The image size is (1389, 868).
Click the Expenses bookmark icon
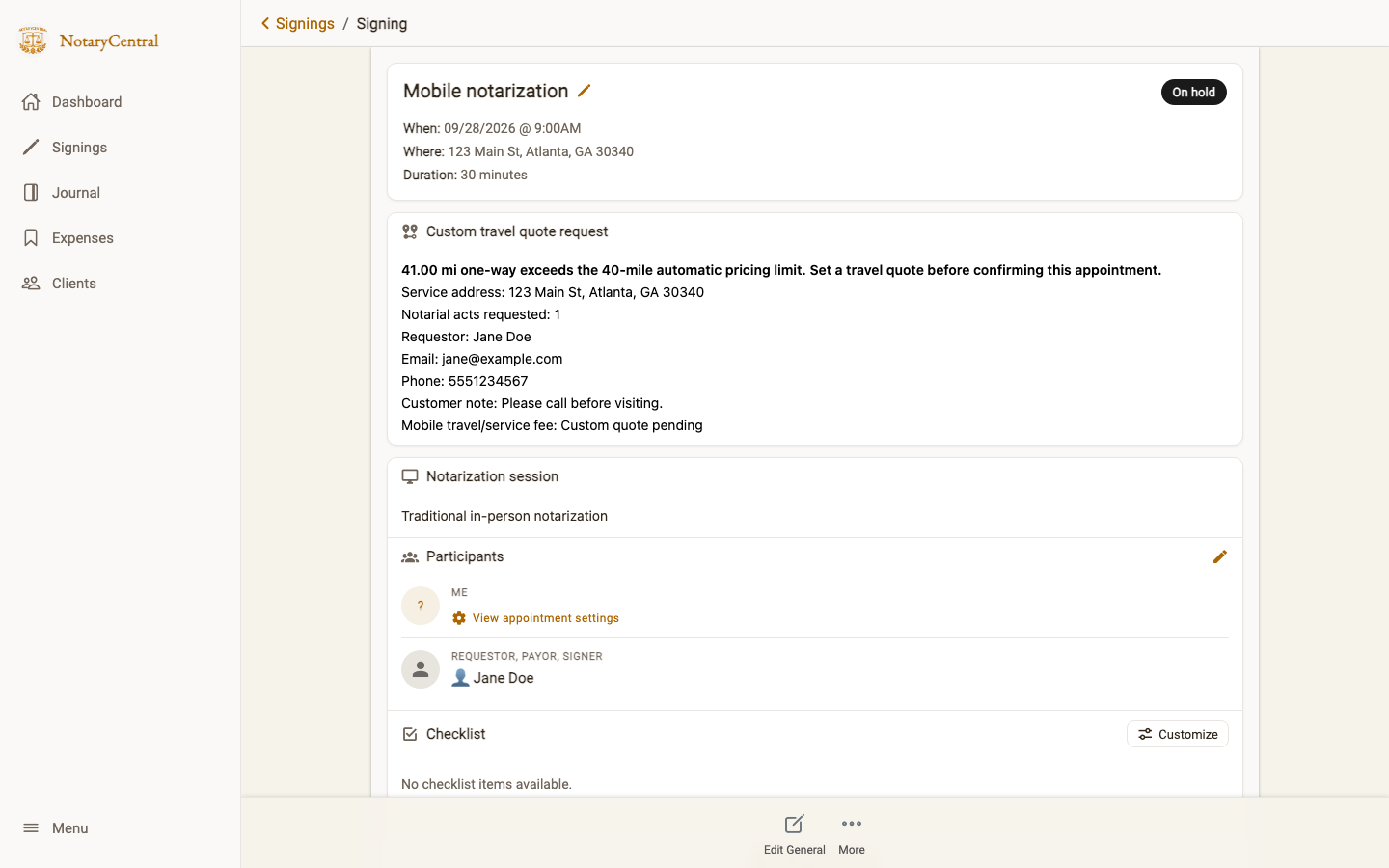click(31, 238)
